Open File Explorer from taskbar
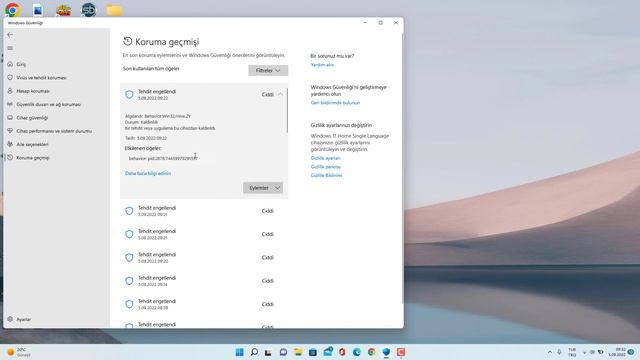640x360 pixels. [x=298, y=352]
